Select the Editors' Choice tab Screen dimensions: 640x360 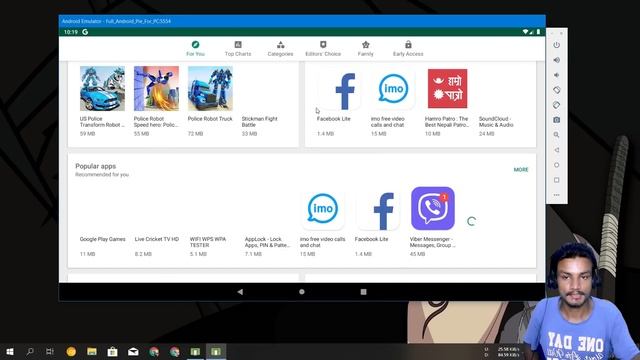pyautogui.click(x=323, y=49)
